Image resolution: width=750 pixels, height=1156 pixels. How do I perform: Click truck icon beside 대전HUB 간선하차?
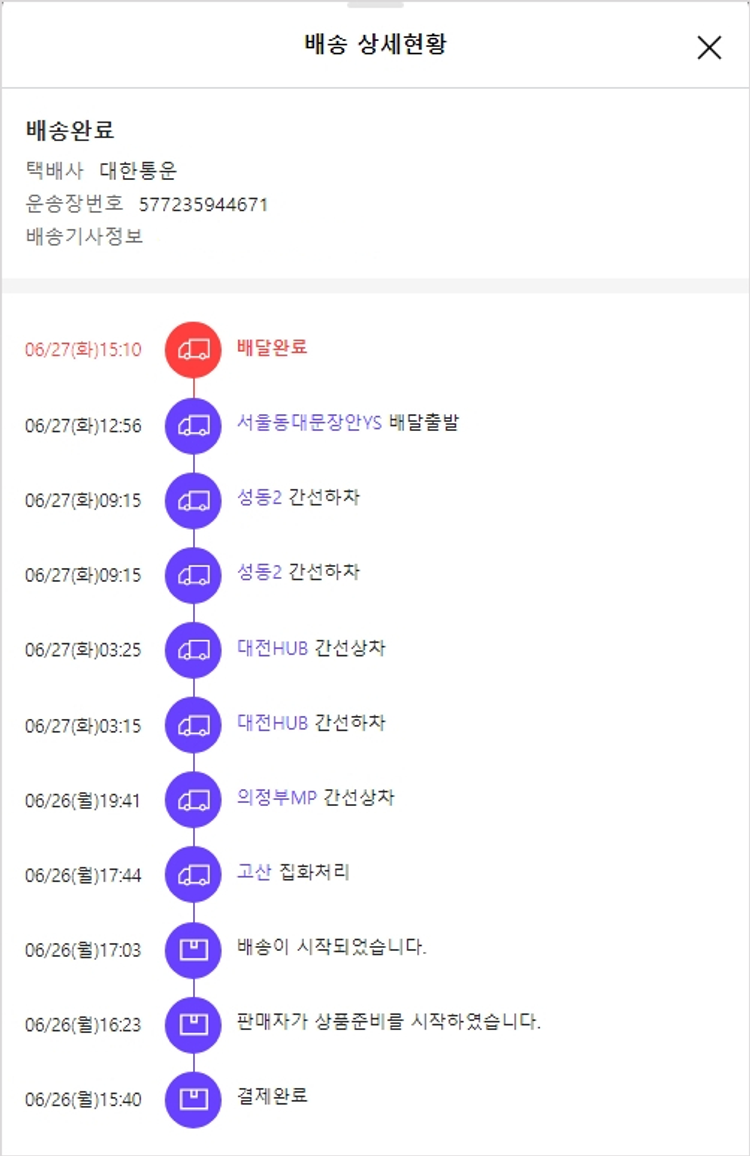point(193,724)
